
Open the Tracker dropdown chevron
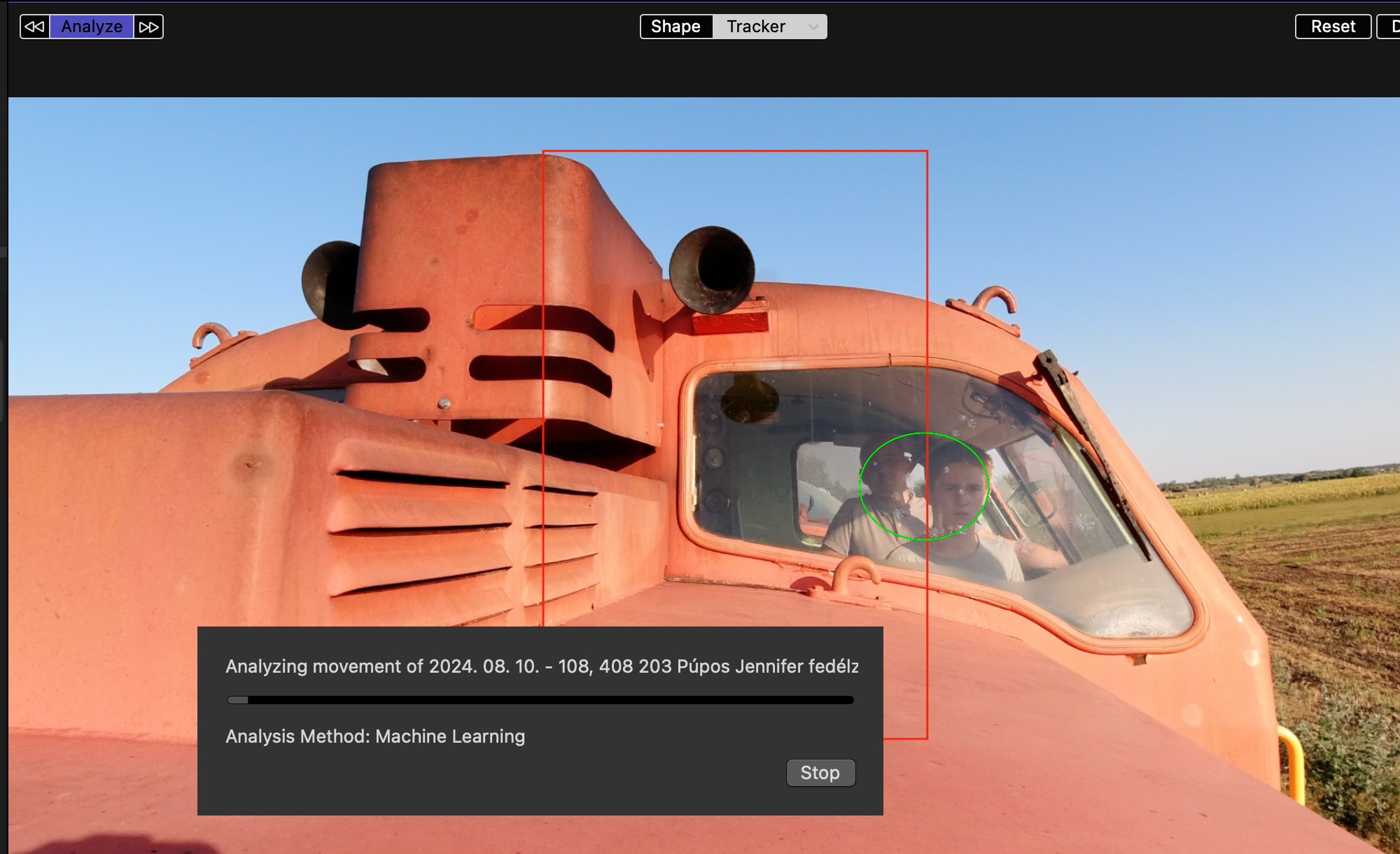click(x=813, y=27)
